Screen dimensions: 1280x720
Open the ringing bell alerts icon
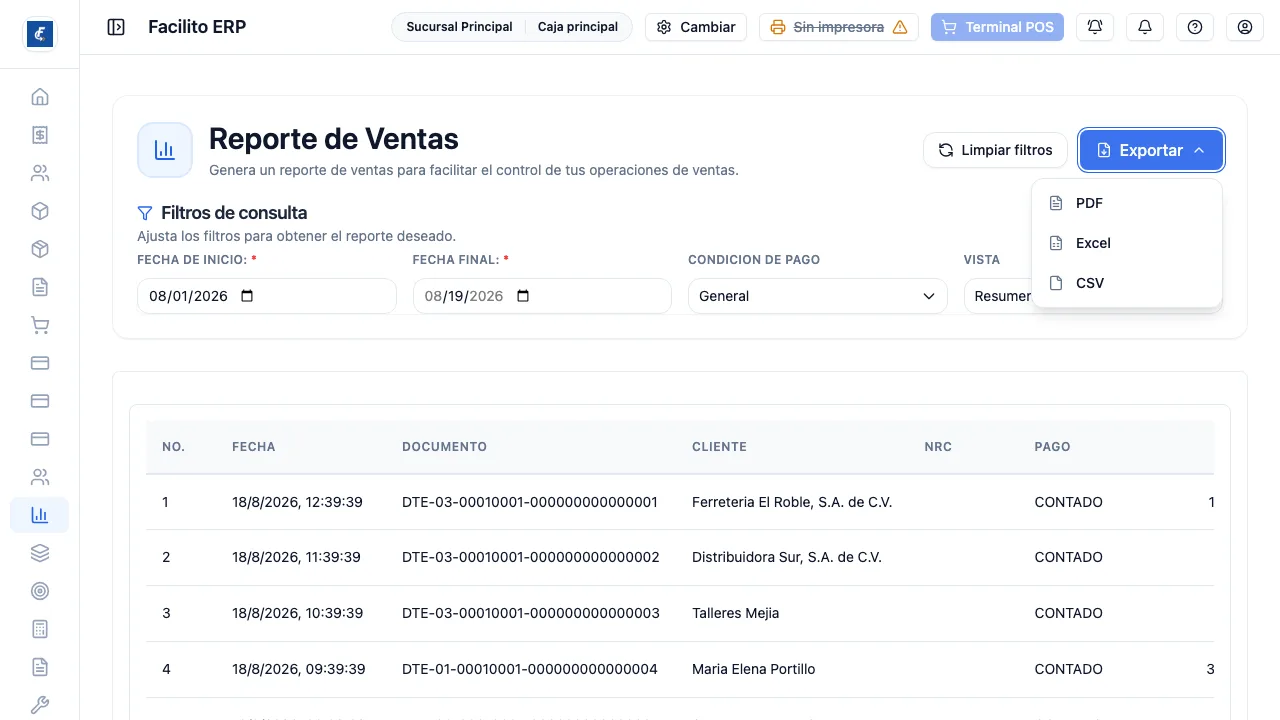1095,27
